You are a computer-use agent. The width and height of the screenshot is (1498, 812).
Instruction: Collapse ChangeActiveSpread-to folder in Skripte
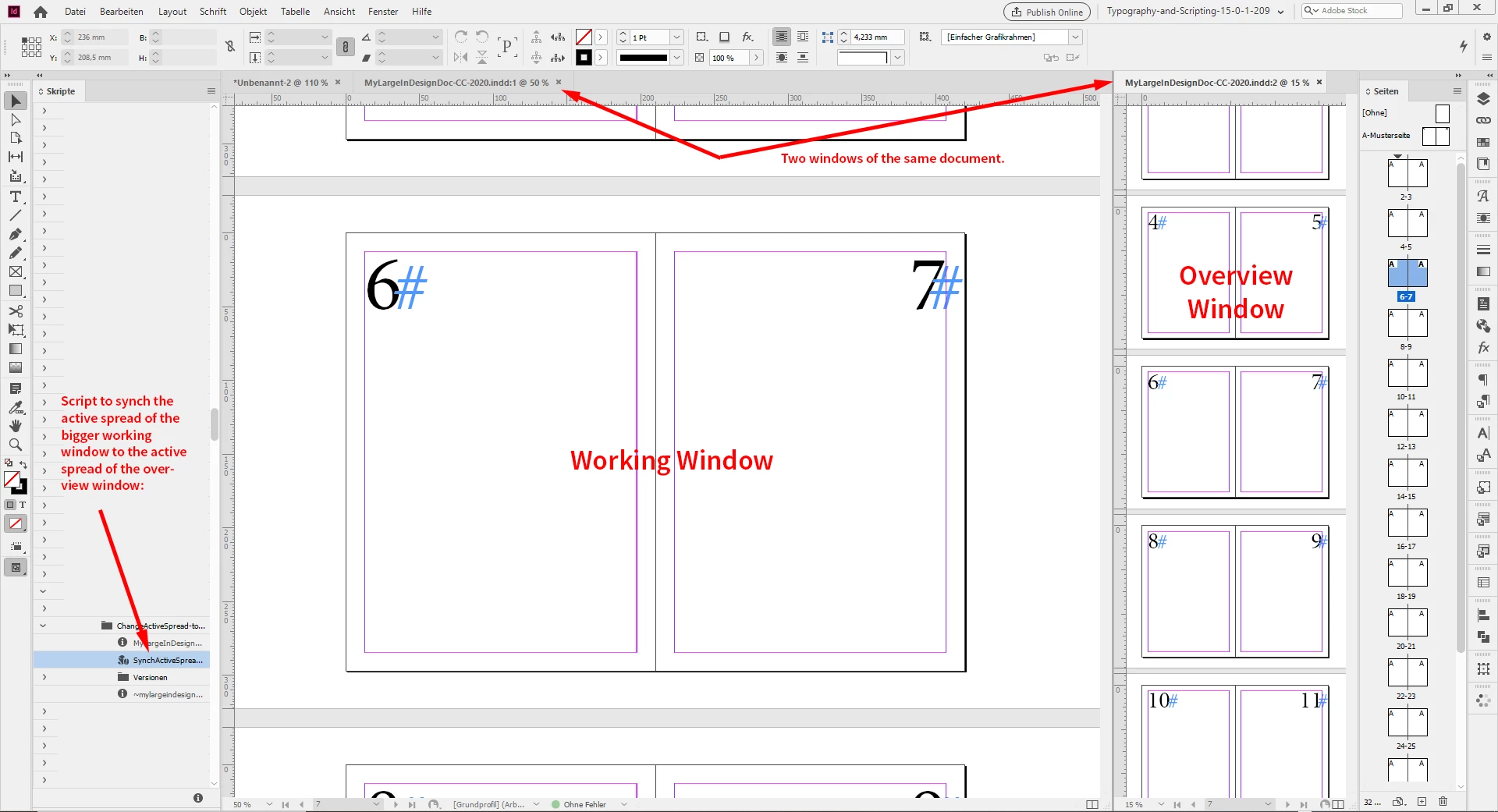tap(43, 626)
